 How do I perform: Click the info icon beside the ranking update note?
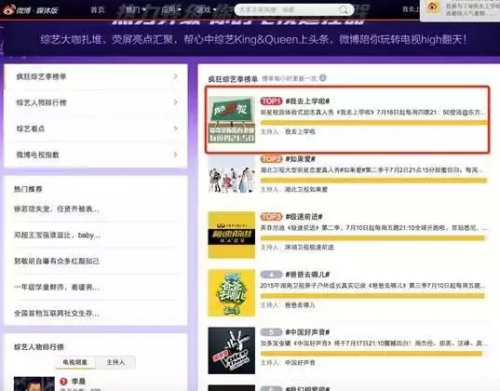[322, 78]
